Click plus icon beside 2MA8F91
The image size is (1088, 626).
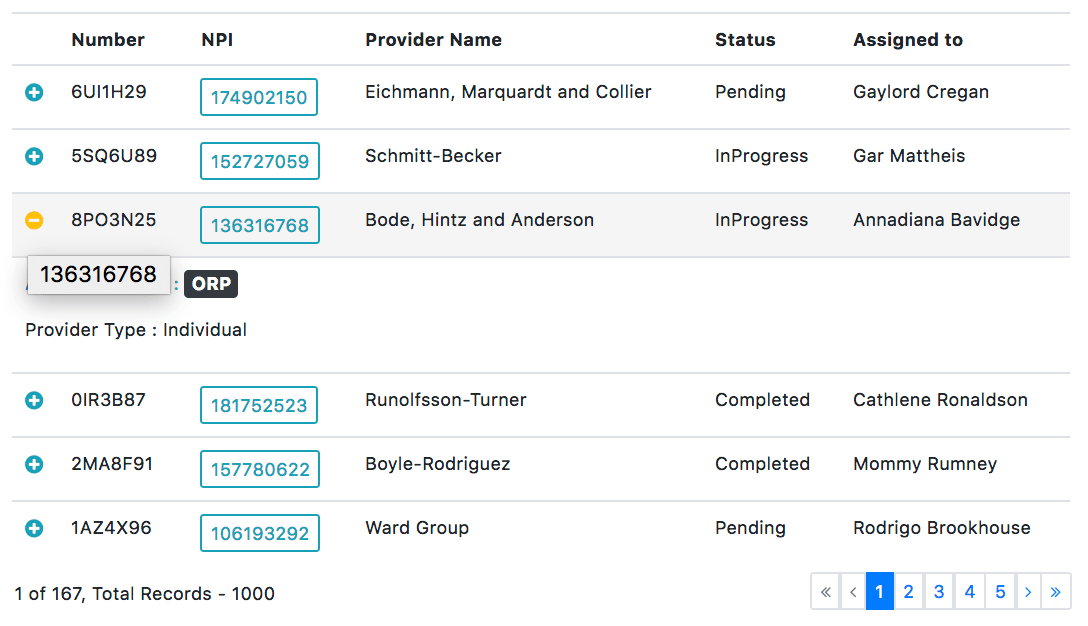34,465
